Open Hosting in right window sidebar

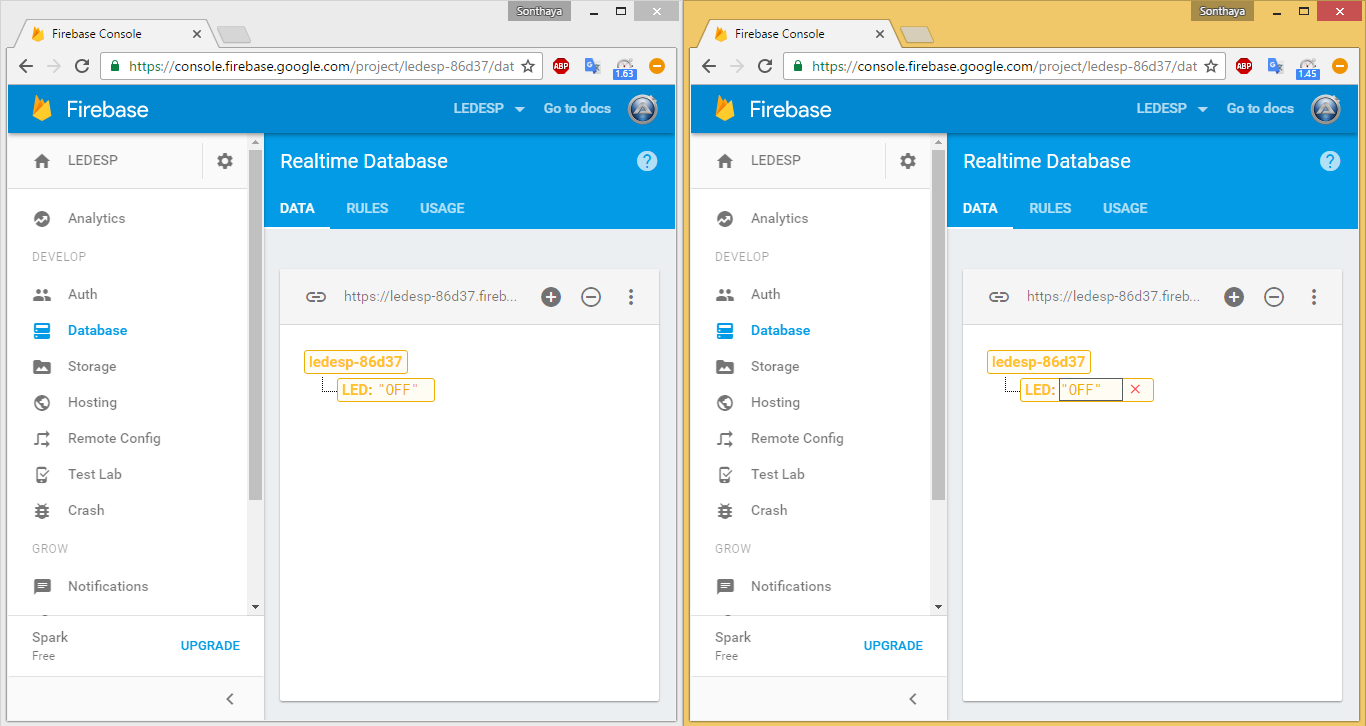point(811,402)
